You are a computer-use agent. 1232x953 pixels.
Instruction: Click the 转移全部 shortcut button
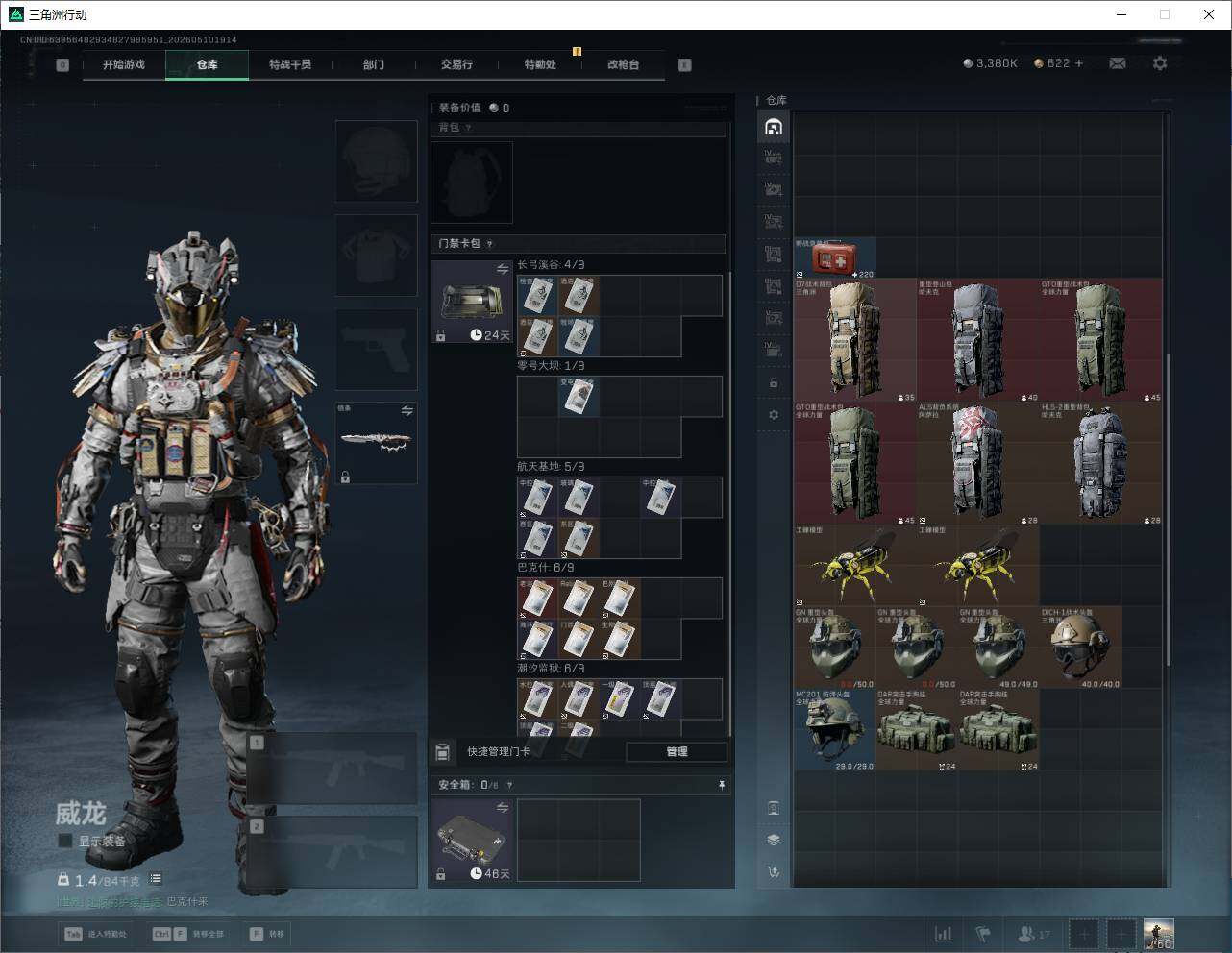coord(189,934)
